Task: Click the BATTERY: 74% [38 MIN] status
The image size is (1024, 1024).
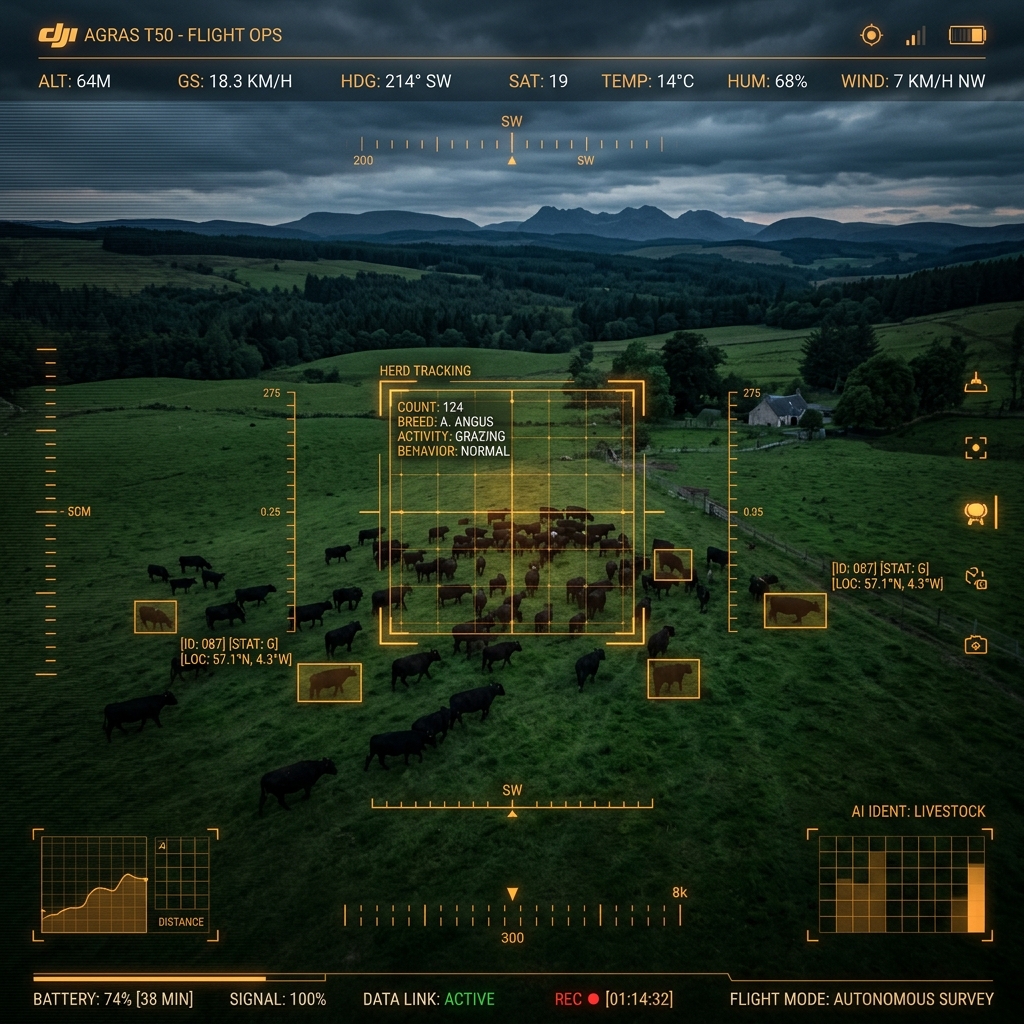Action: (x=113, y=999)
